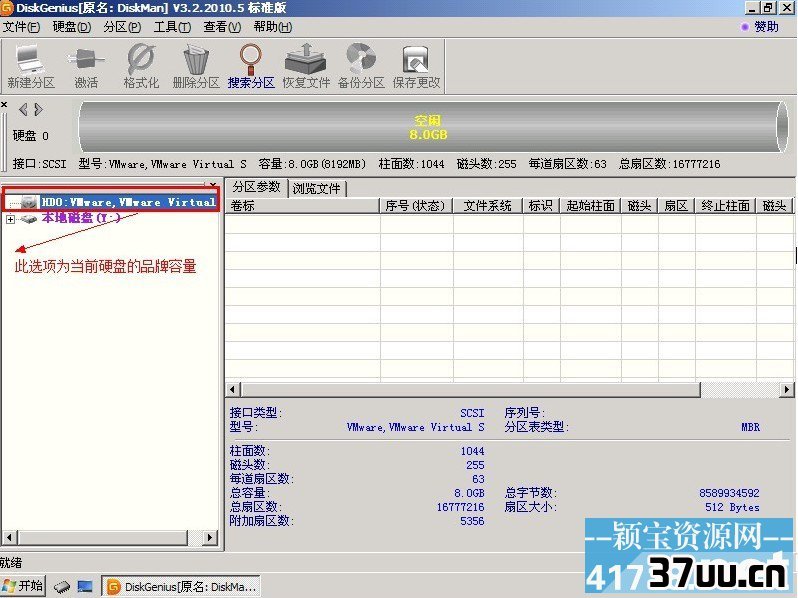Click tree panel left scroll arrow
Image resolution: width=798 pixels, height=598 pixels.
click(9, 537)
